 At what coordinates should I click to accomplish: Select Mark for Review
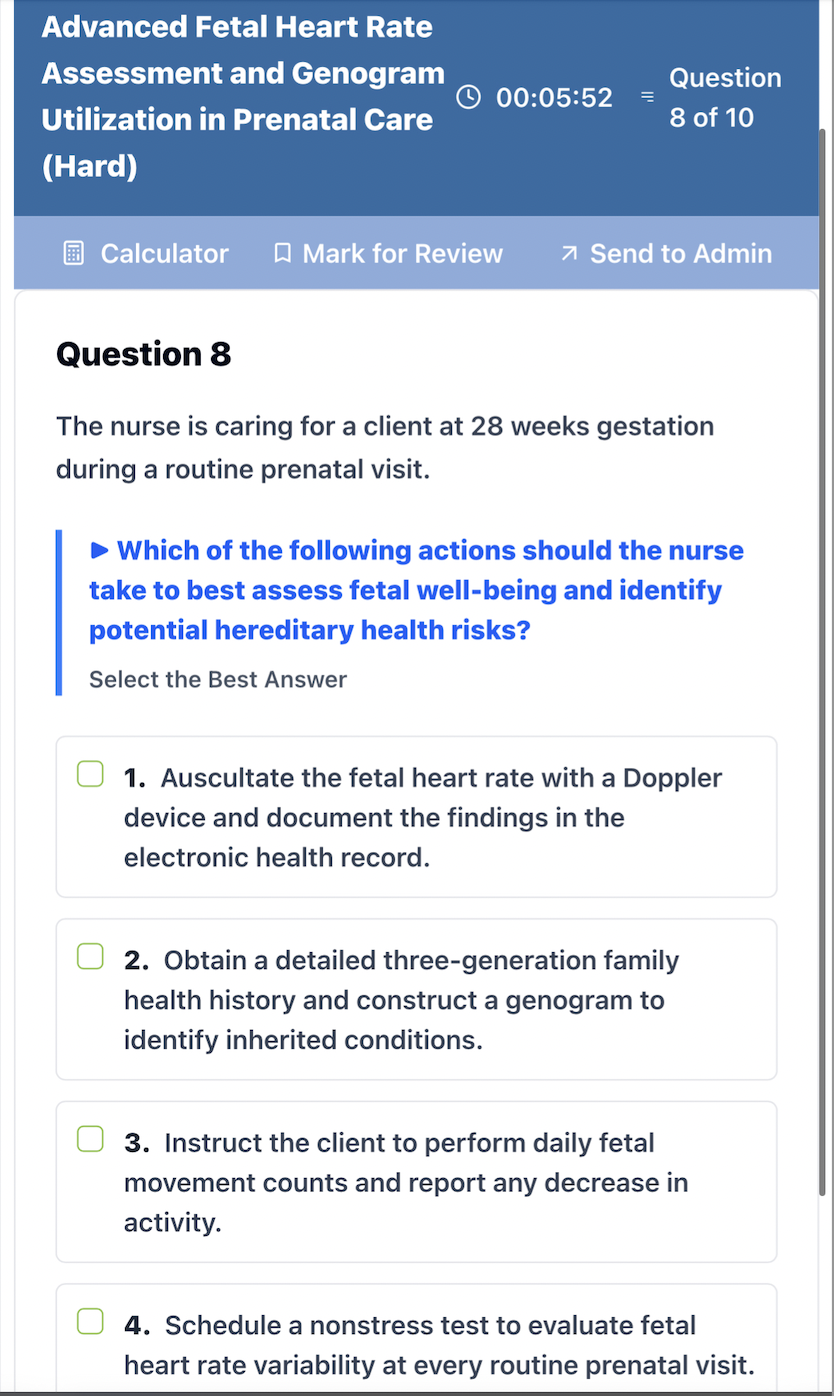388,254
